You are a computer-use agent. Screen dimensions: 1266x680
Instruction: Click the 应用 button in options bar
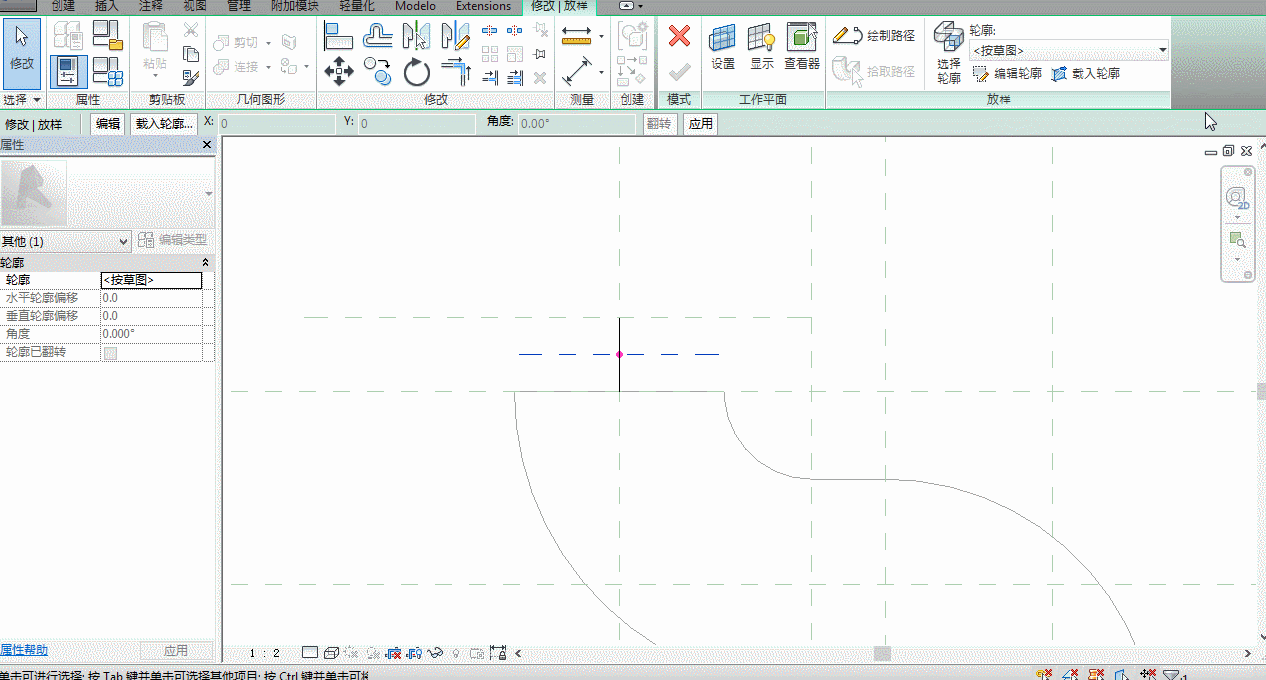pos(700,124)
